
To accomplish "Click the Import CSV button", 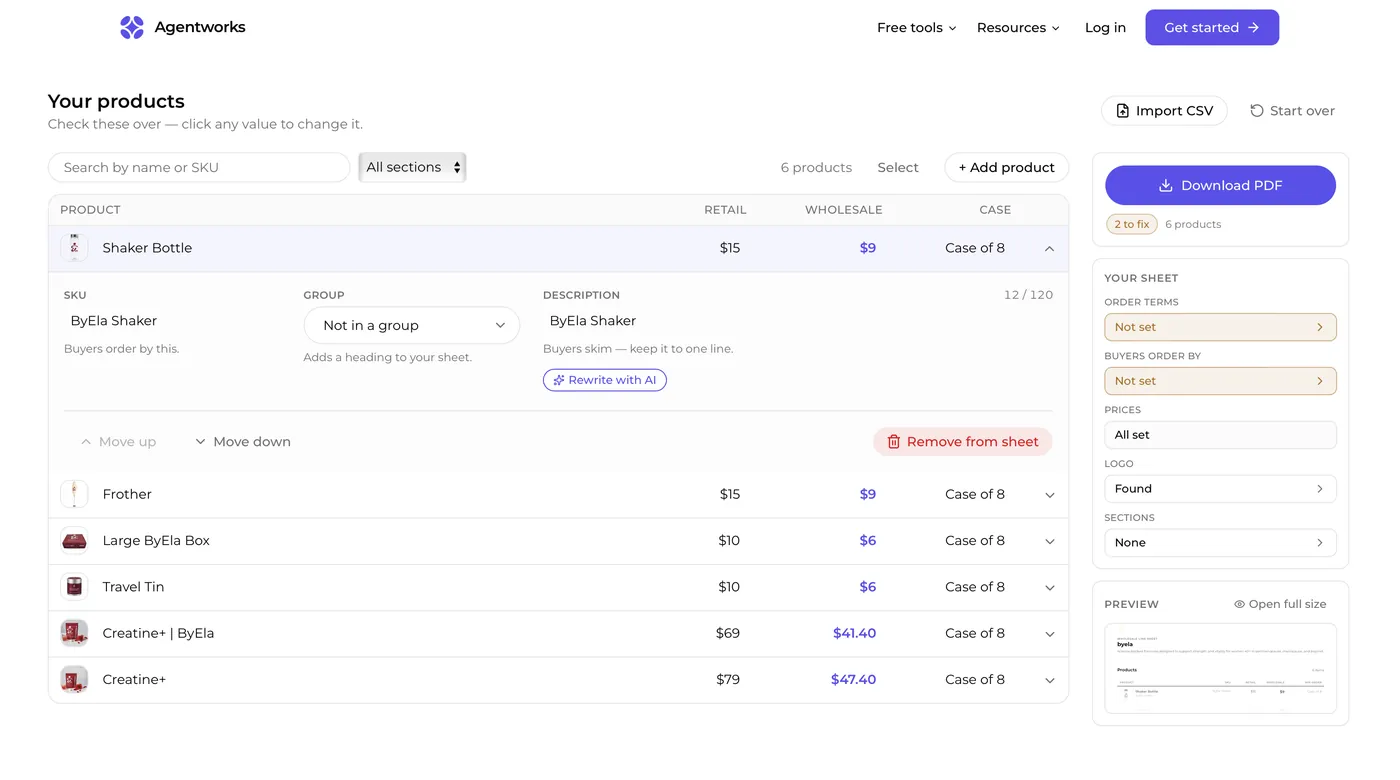I will pos(1164,111).
